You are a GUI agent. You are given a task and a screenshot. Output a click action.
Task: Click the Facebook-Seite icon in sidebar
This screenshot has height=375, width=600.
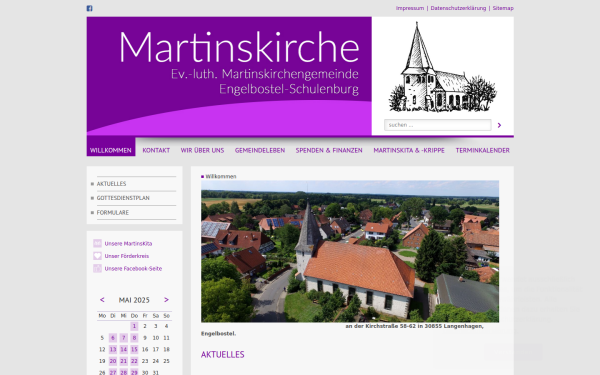pos(97,269)
